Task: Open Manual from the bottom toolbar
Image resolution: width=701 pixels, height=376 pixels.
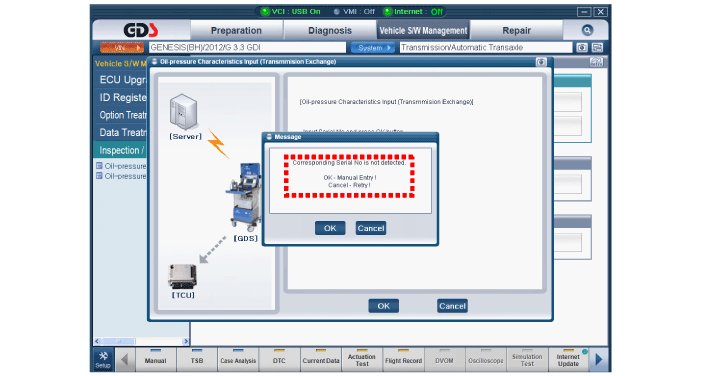Action: (155, 359)
